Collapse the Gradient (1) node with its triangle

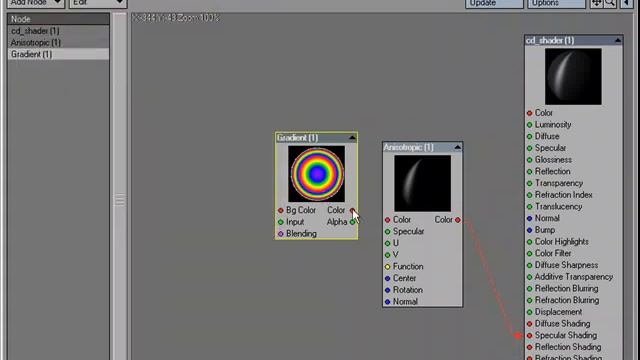352,138
